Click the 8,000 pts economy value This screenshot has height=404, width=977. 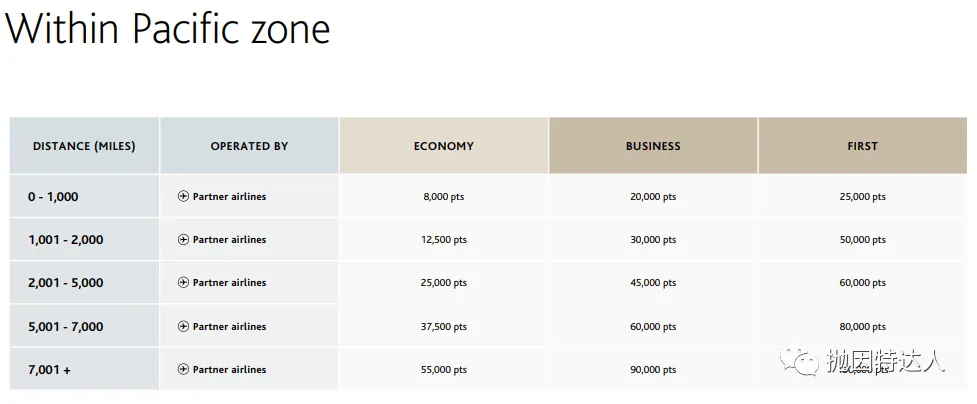tap(444, 197)
